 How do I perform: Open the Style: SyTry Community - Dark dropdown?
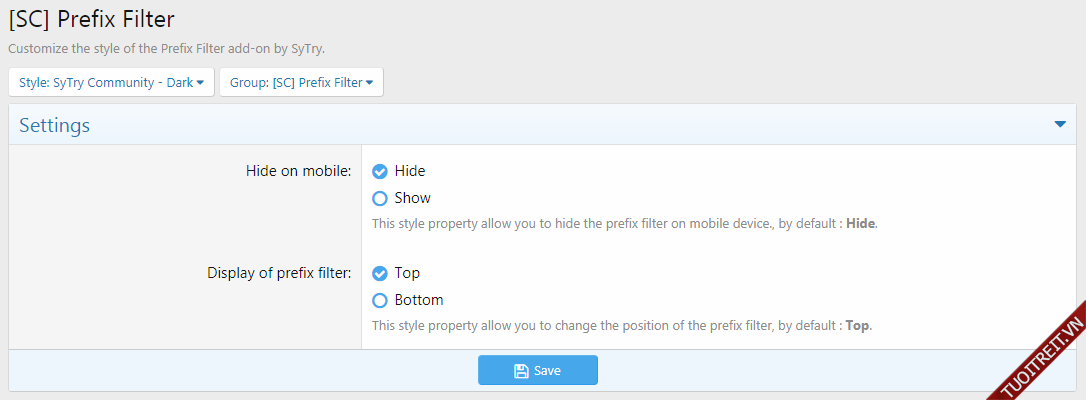pyautogui.click(x=111, y=83)
